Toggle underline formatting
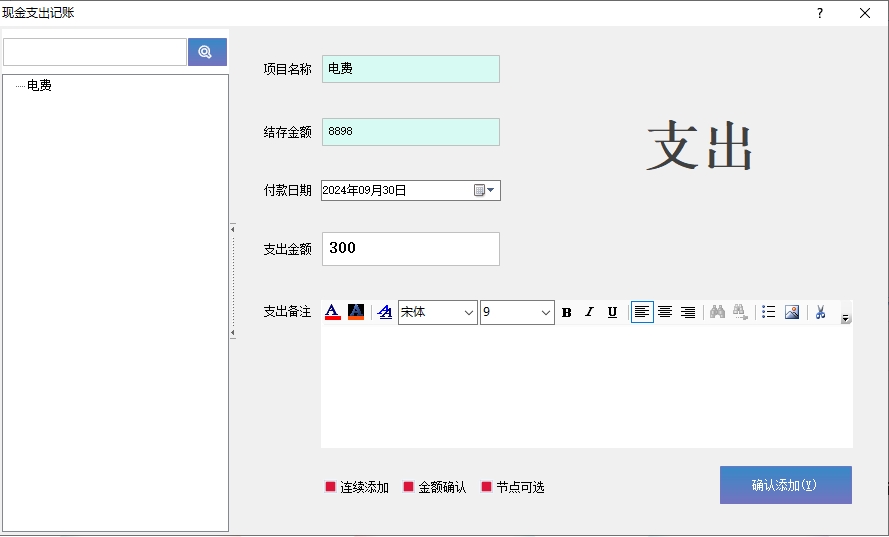This screenshot has height=537, width=889. pyautogui.click(x=612, y=312)
